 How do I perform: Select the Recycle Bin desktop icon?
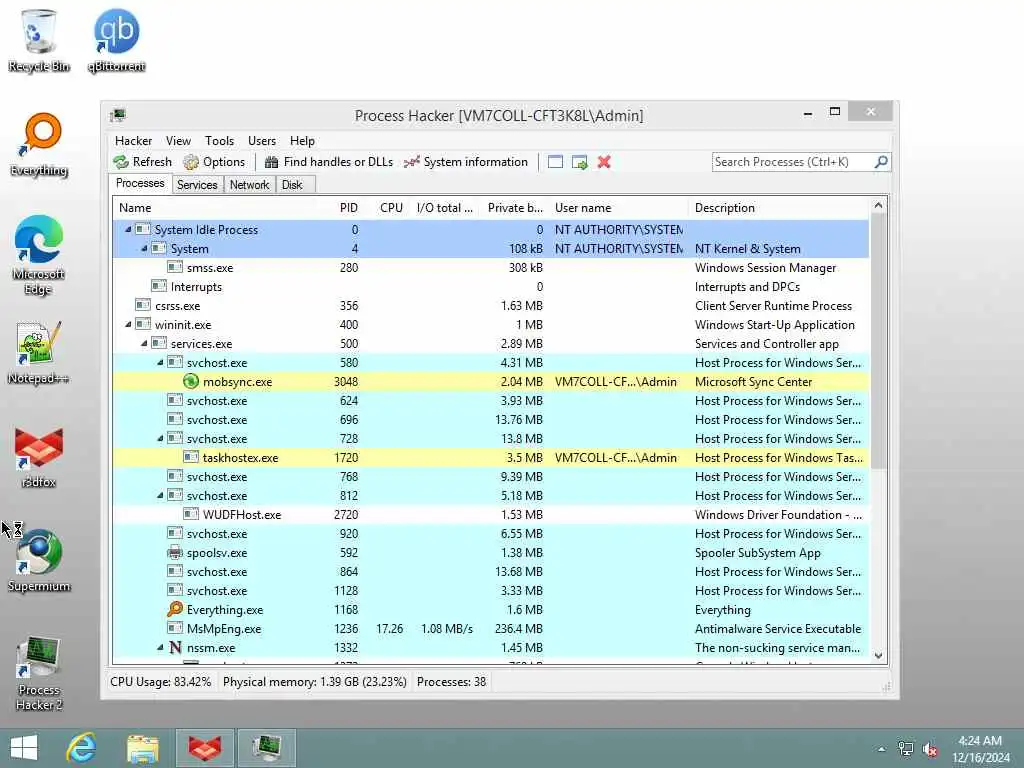[39, 40]
